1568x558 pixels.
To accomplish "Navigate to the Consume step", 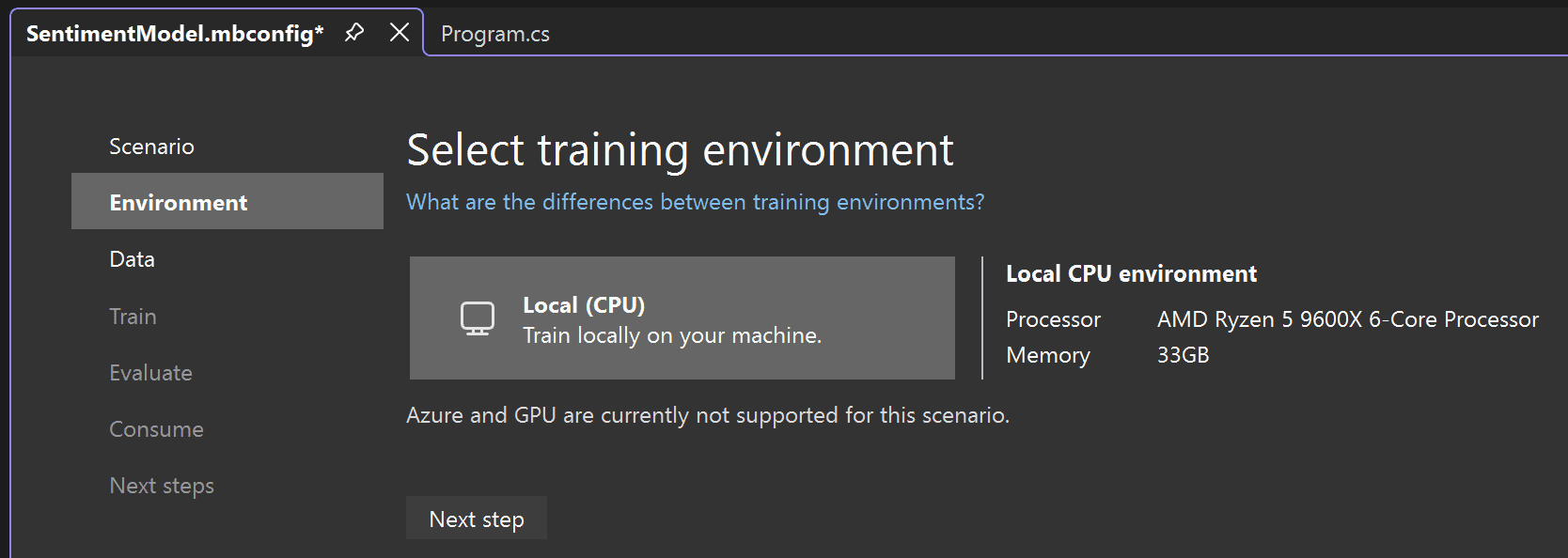I will click(156, 429).
